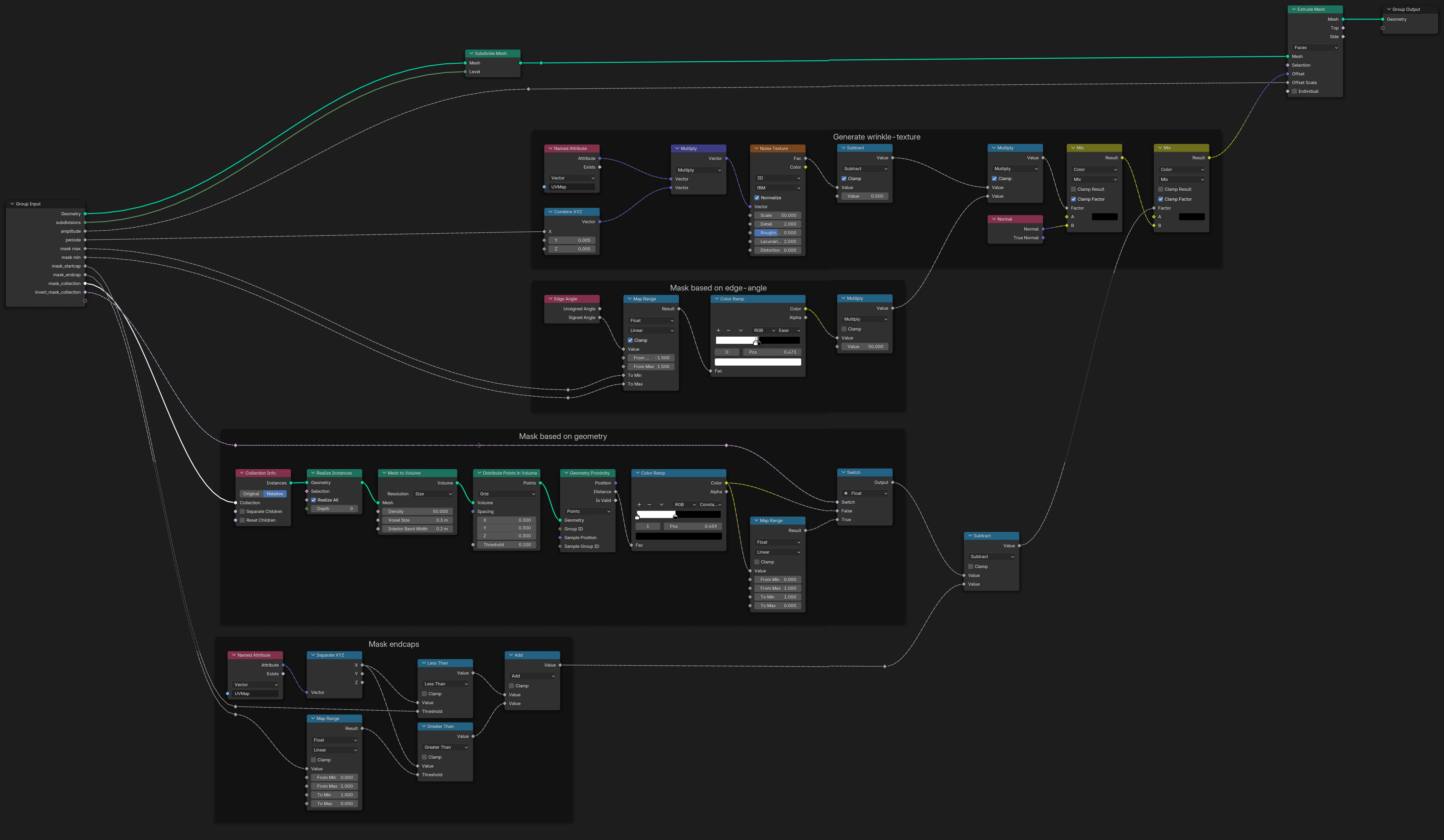Open the Faces mode dropdown in Extrude Mesh
This screenshot has width=1444, height=840.
tap(1315, 48)
